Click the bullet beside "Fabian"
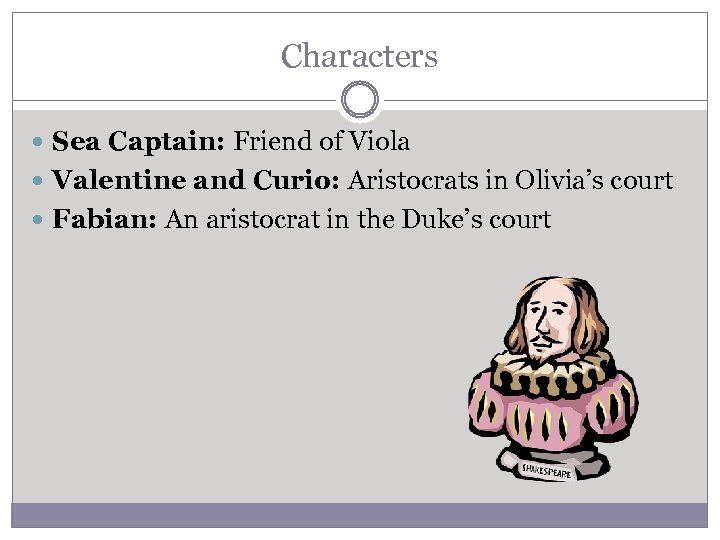This screenshot has width=720, height=540. [38, 220]
